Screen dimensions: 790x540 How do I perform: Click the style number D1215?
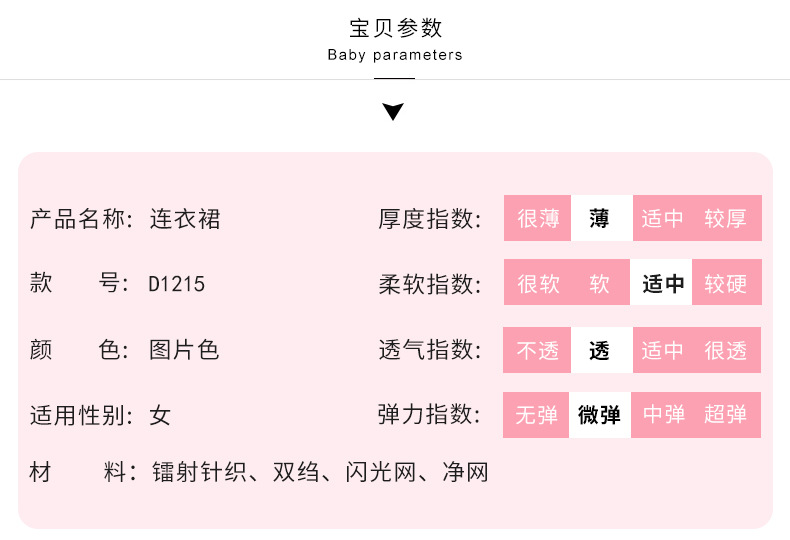point(177,284)
